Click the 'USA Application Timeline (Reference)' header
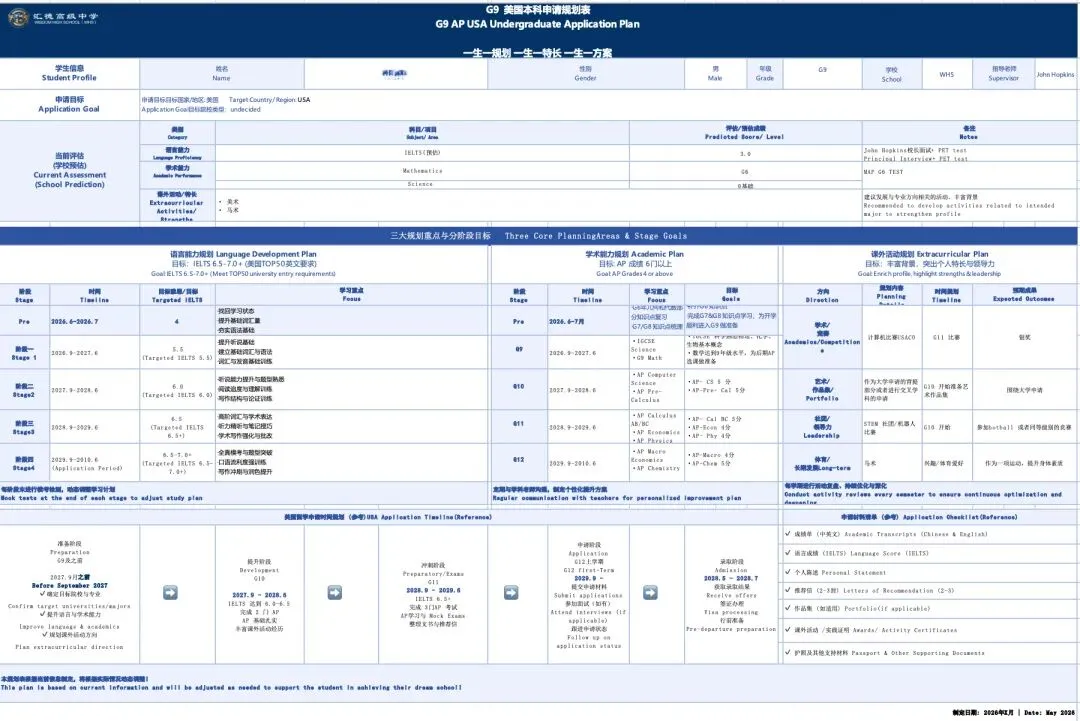The image size is (1080, 721). [x=388, y=516]
